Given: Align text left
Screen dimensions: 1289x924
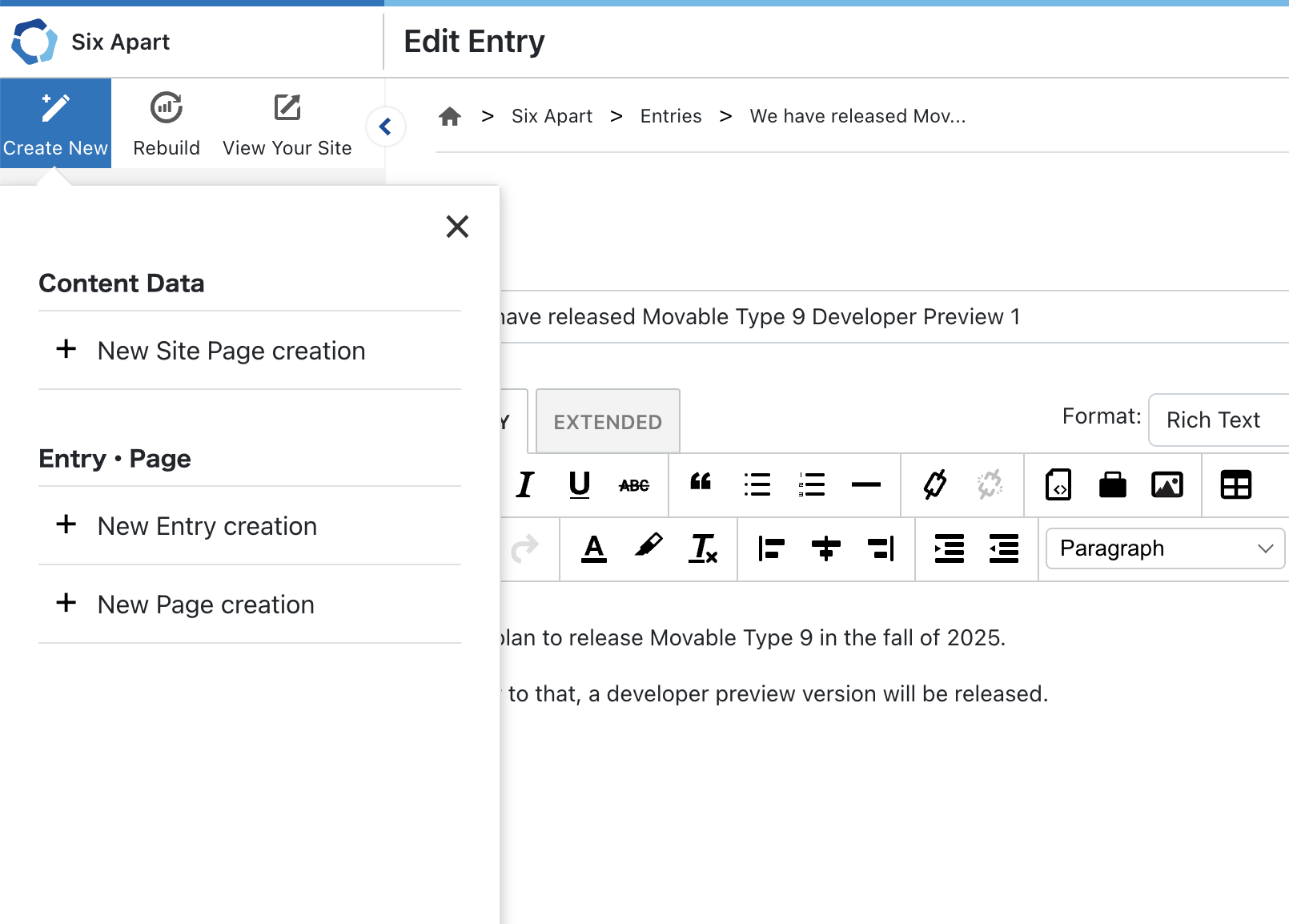Looking at the screenshot, I should pos(771,548).
